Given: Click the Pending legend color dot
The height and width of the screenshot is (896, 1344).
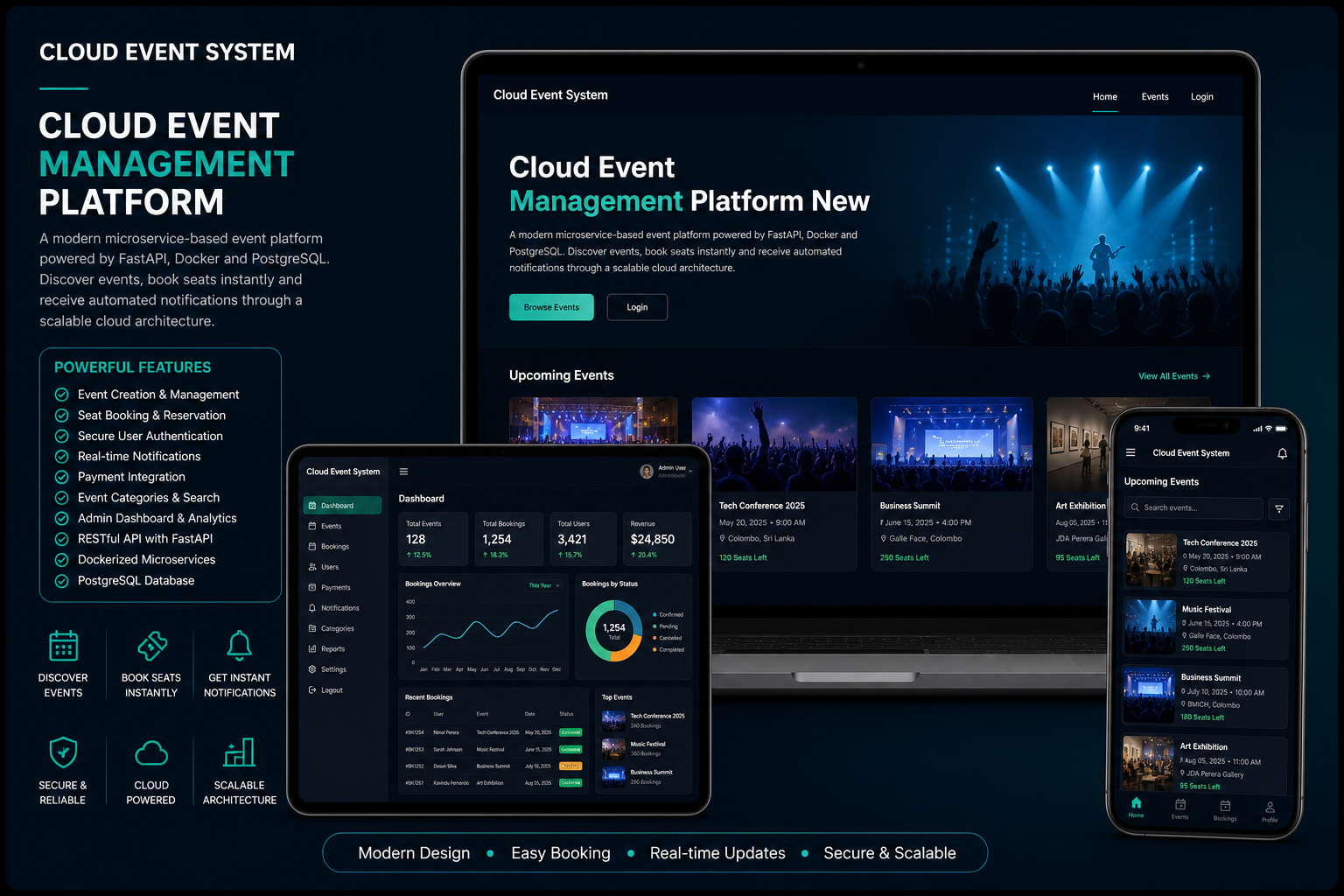Looking at the screenshot, I should point(654,626).
